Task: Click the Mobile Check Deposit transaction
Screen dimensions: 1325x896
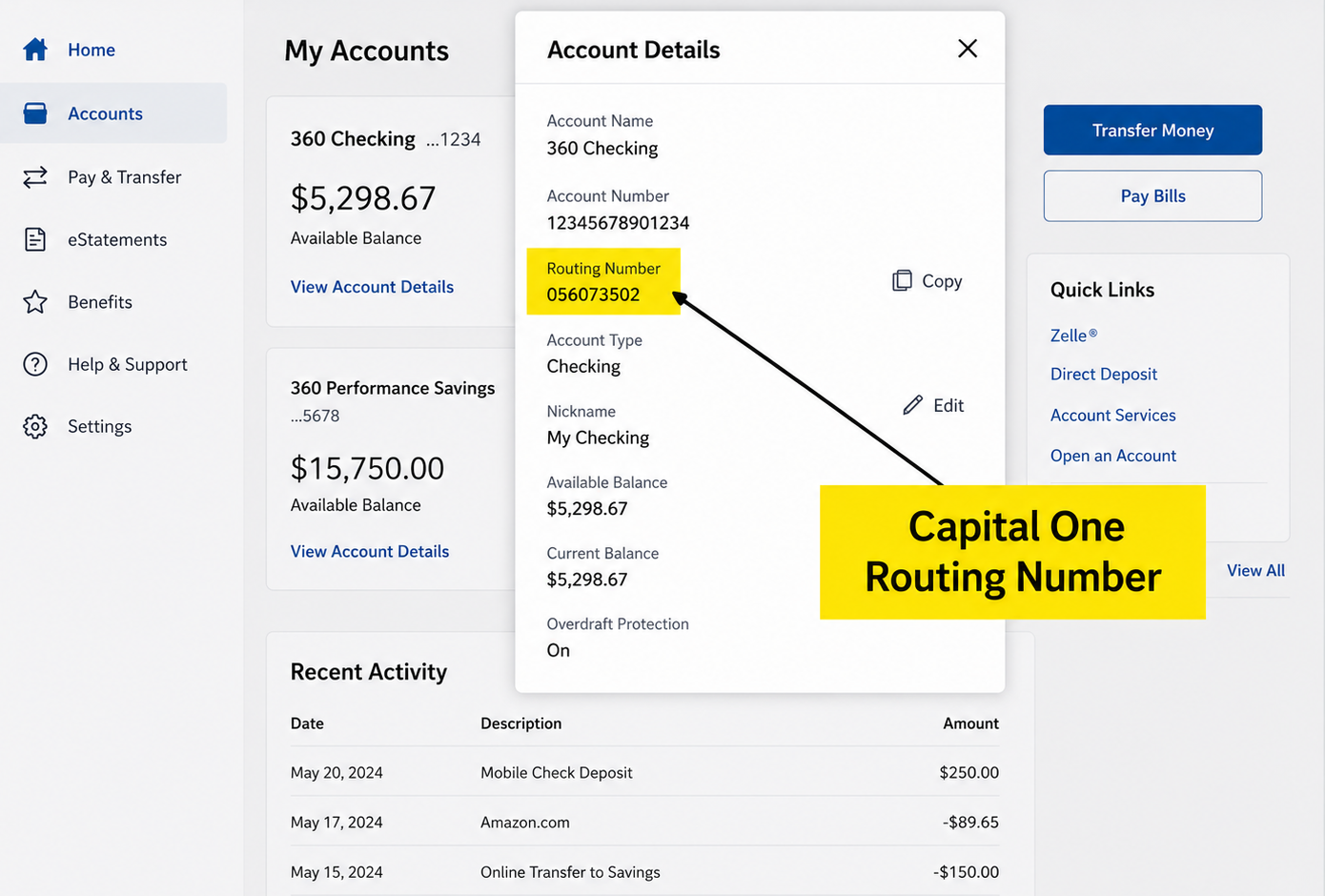Action: [557, 772]
